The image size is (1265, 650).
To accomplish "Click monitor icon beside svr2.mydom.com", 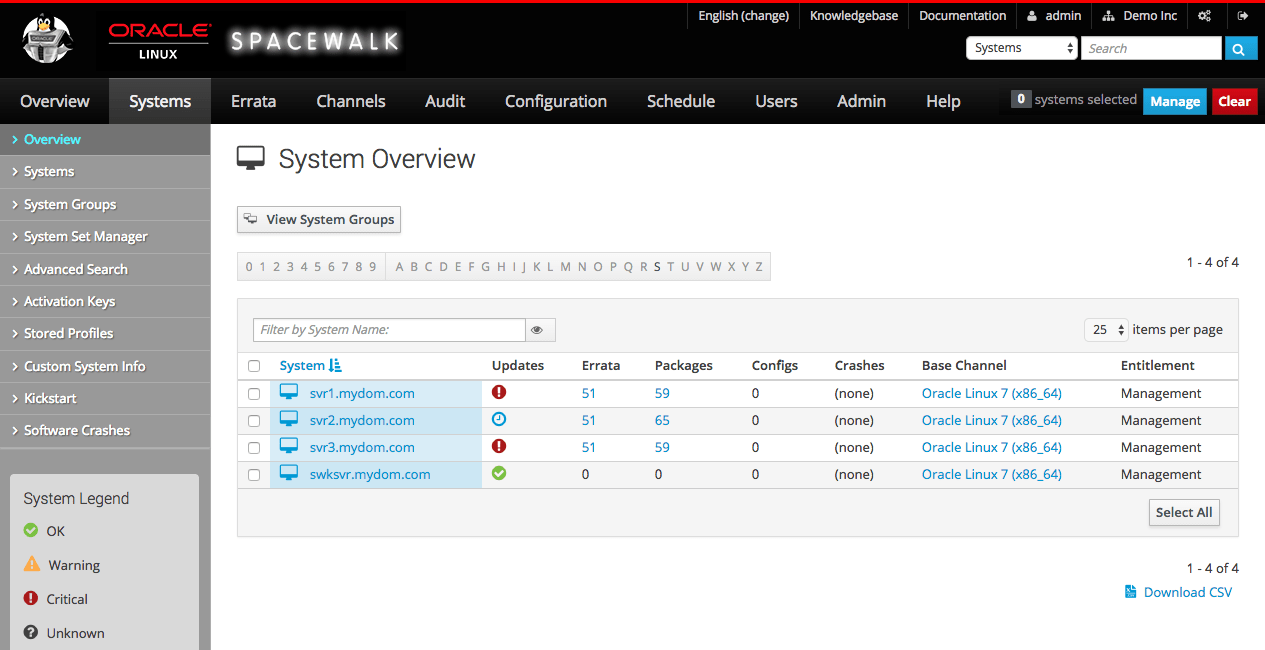I will (289, 419).
